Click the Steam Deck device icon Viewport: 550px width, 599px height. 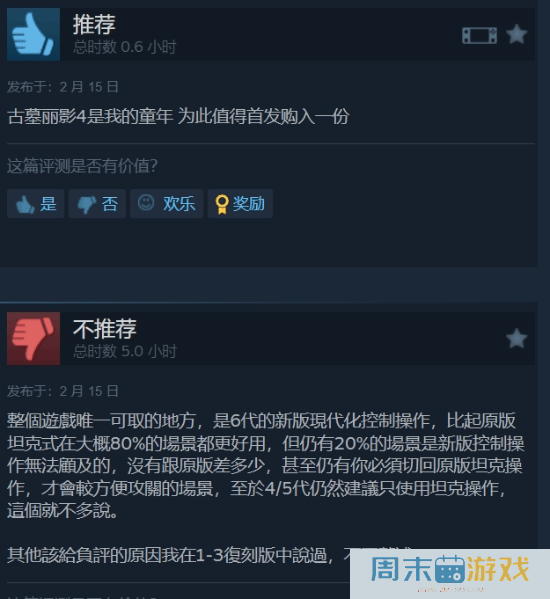point(479,35)
